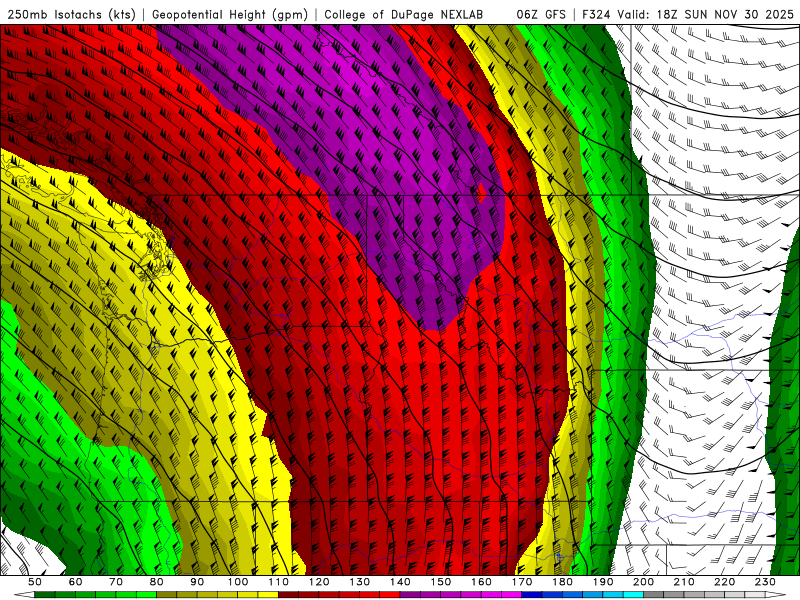The image size is (800, 600).
Task: Click the colorbar label '170'
Action: [x=522, y=582]
